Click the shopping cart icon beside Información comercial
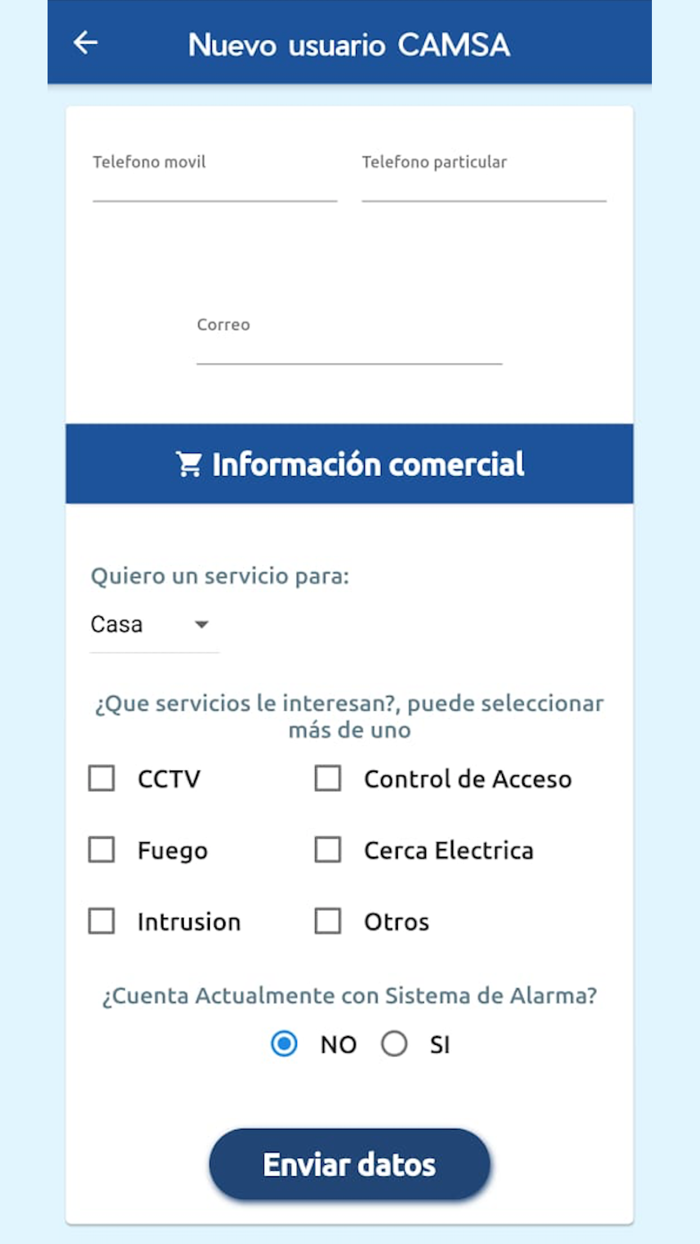Viewport: 700px width, 1244px height. [188, 463]
